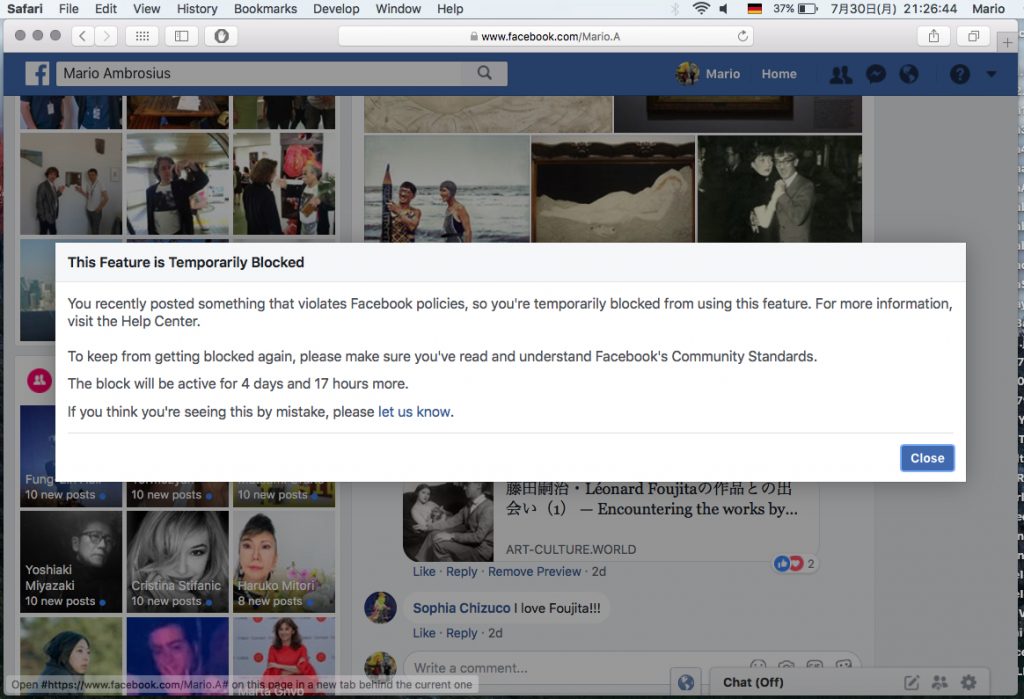Open the Bookmarks menu
This screenshot has height=699, width=1024.
click(265, 8)
